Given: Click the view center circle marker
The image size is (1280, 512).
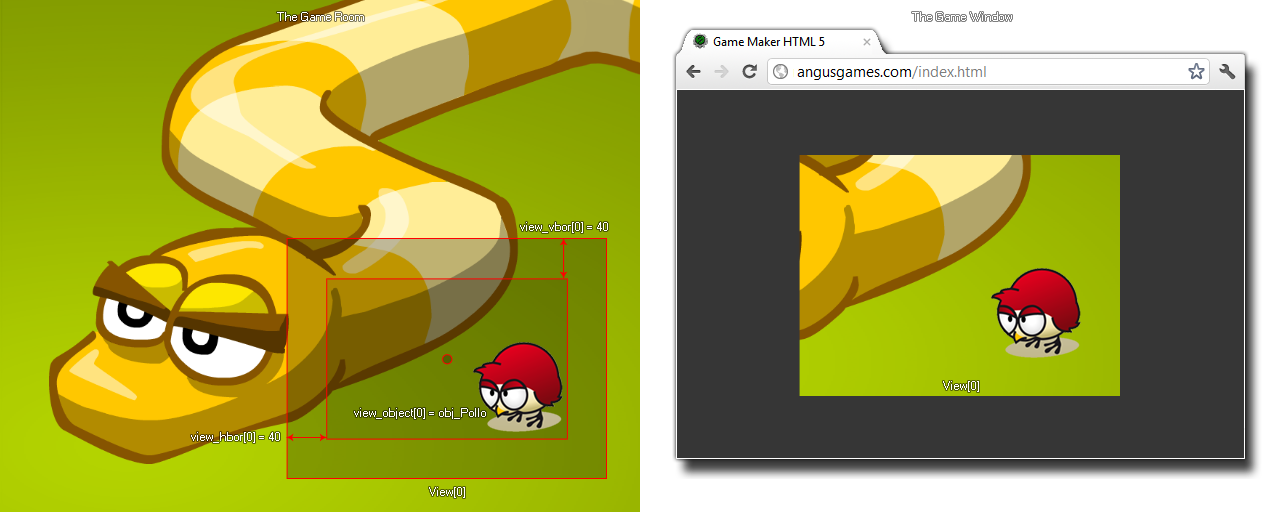Looking at the screenshot, I should (447, 359).
